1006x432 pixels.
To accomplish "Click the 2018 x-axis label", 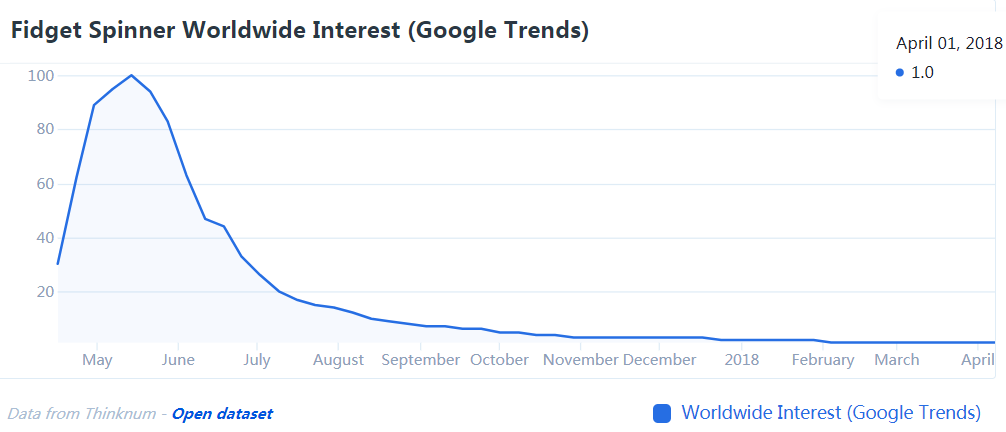I will (741, 359).
